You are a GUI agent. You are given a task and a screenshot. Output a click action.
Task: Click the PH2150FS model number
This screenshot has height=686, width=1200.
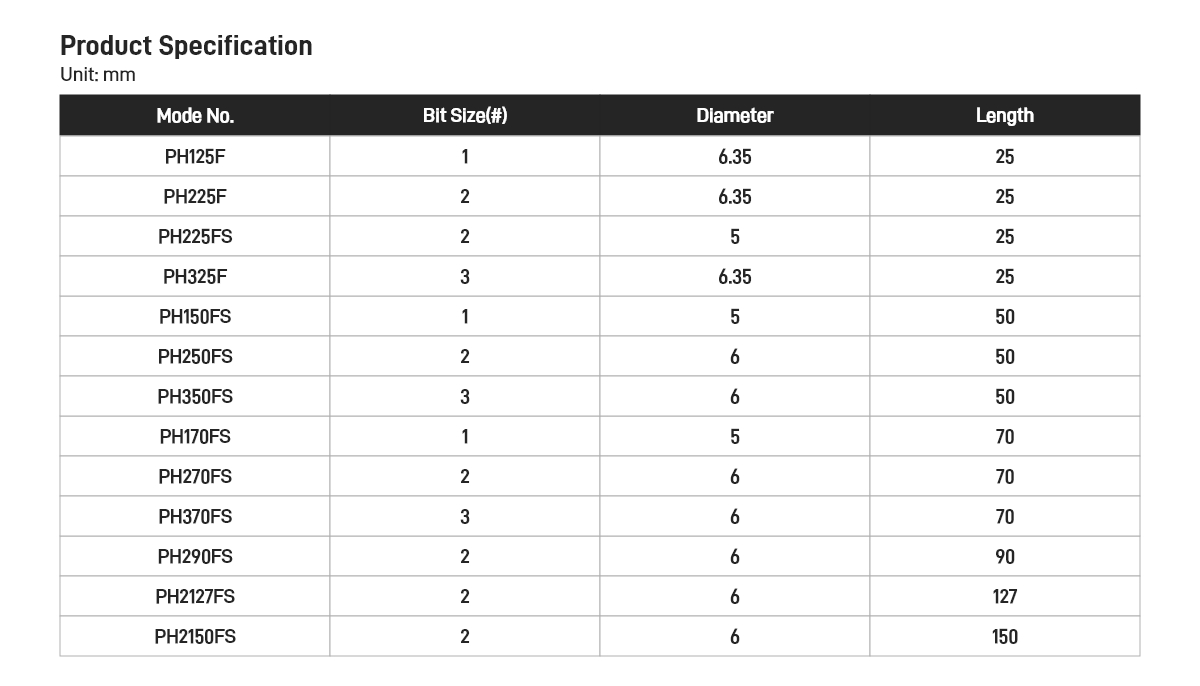(195, 637)
